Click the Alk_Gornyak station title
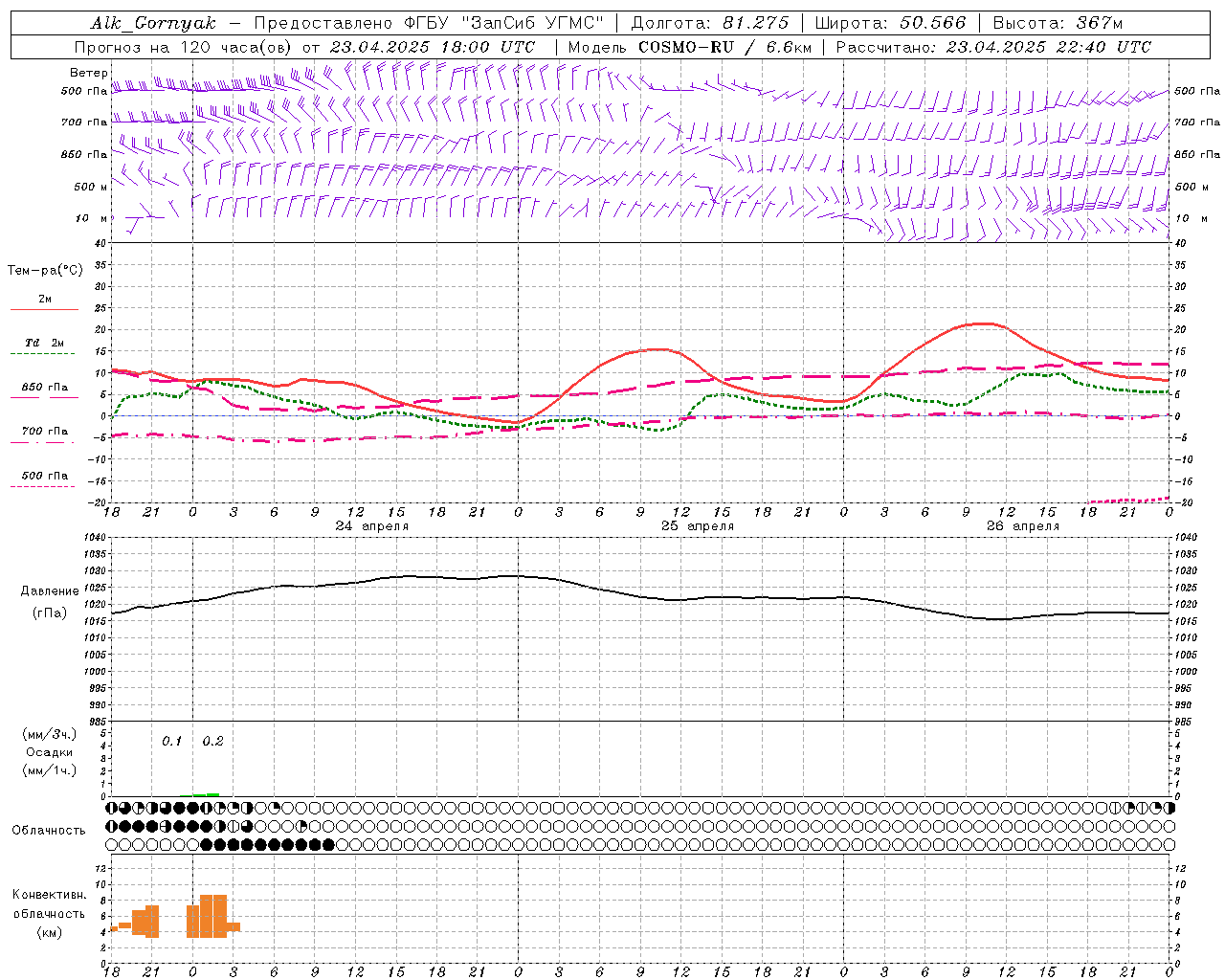1225x980 pixels. pos(153,23)
